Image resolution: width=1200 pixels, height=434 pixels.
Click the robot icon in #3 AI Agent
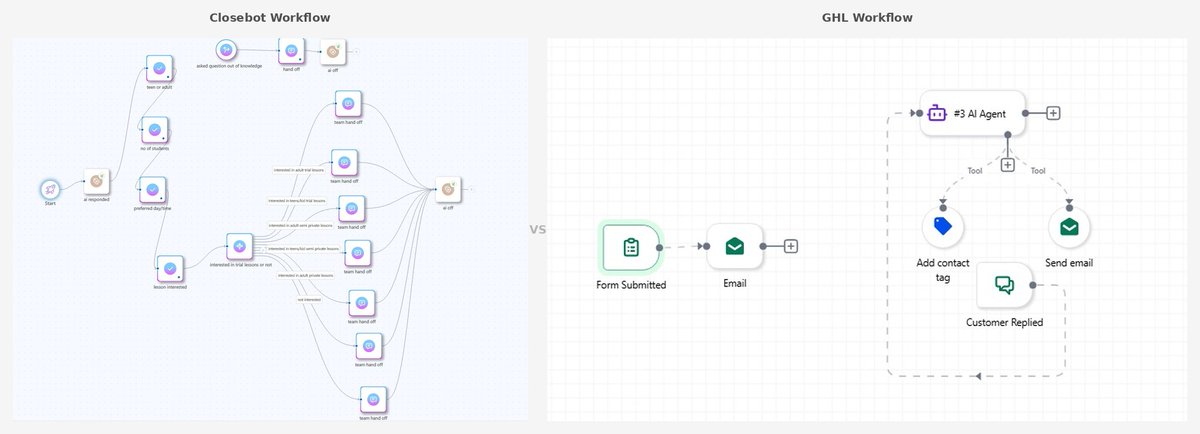[937, 113]
